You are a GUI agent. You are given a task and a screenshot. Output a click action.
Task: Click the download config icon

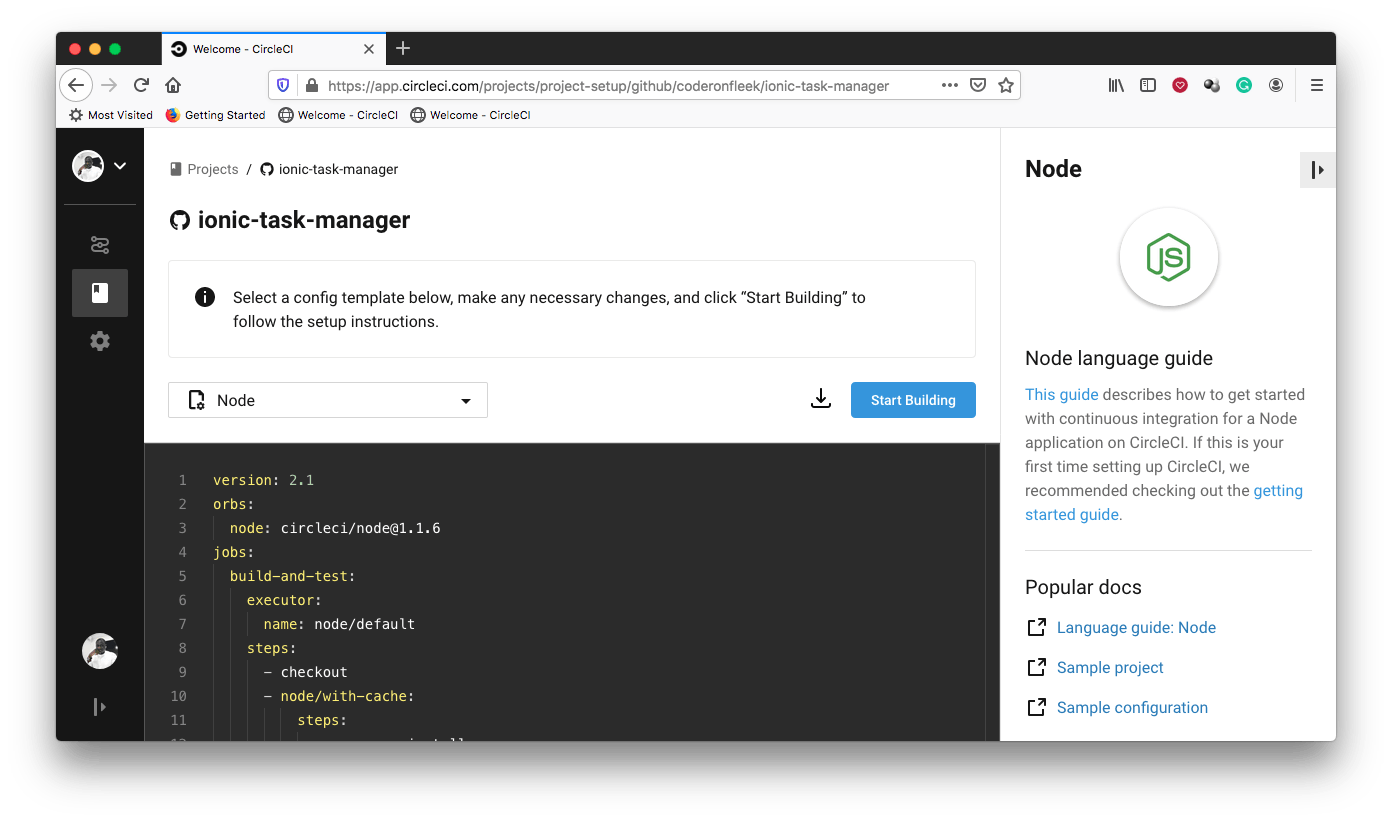pyautogui.click(x=821, y=398)
